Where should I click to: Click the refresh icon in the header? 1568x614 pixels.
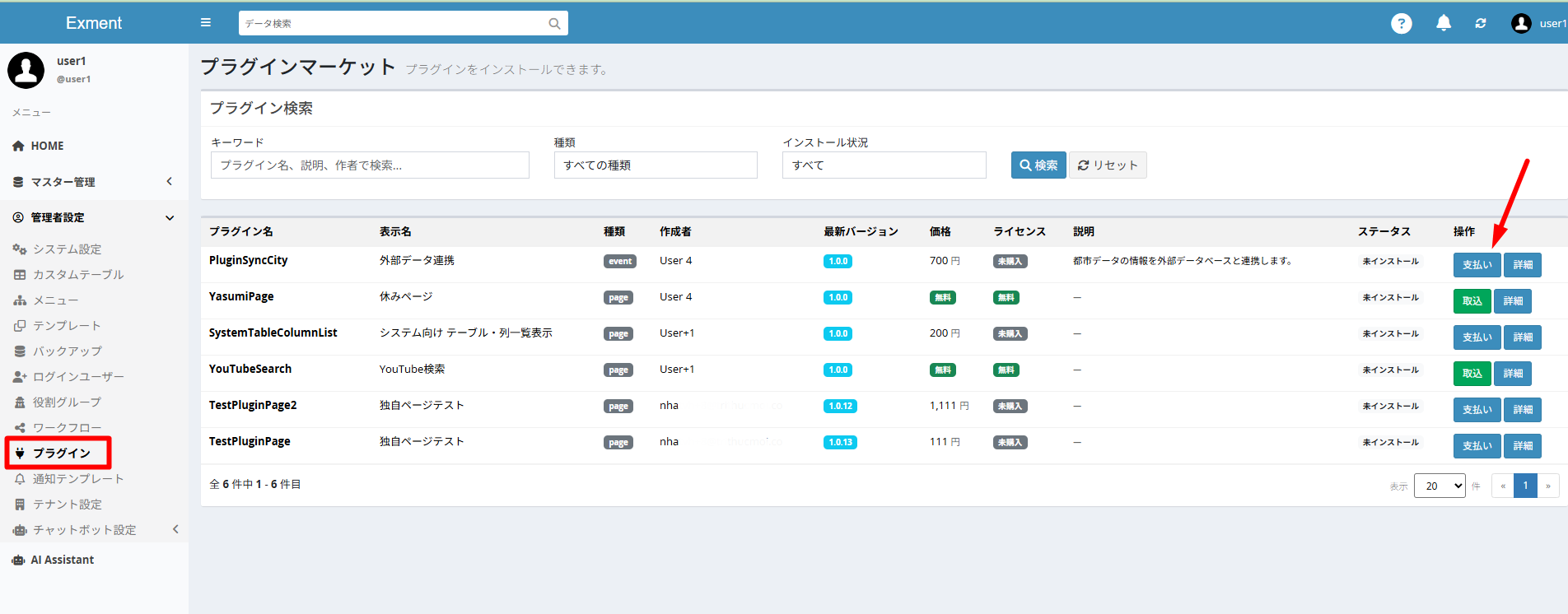[1481, 23]
